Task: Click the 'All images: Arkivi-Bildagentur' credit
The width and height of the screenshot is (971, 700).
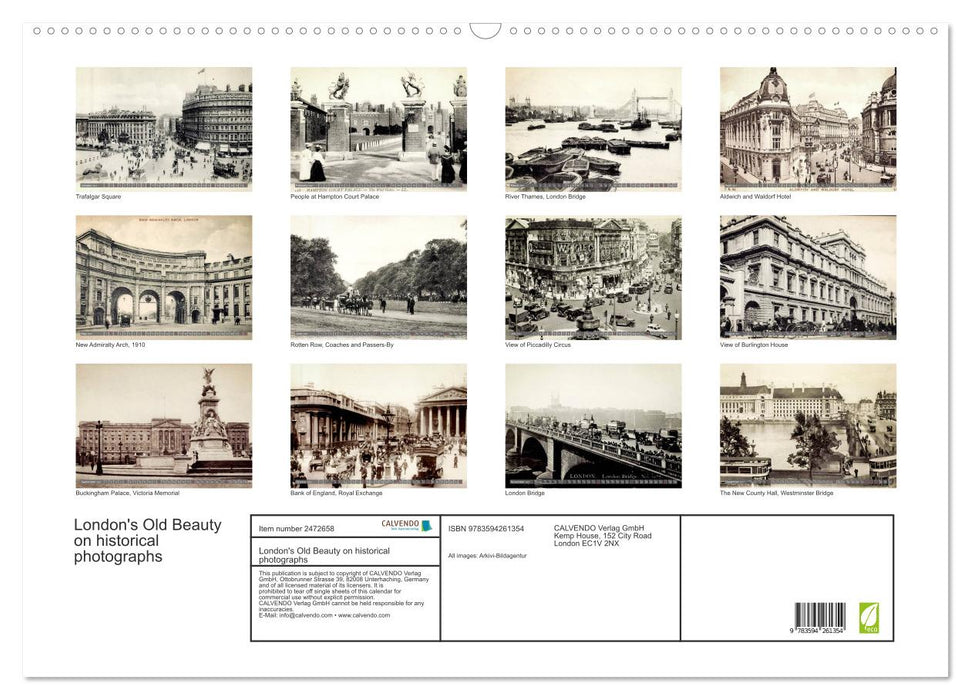Action: (x=487, y=556)
